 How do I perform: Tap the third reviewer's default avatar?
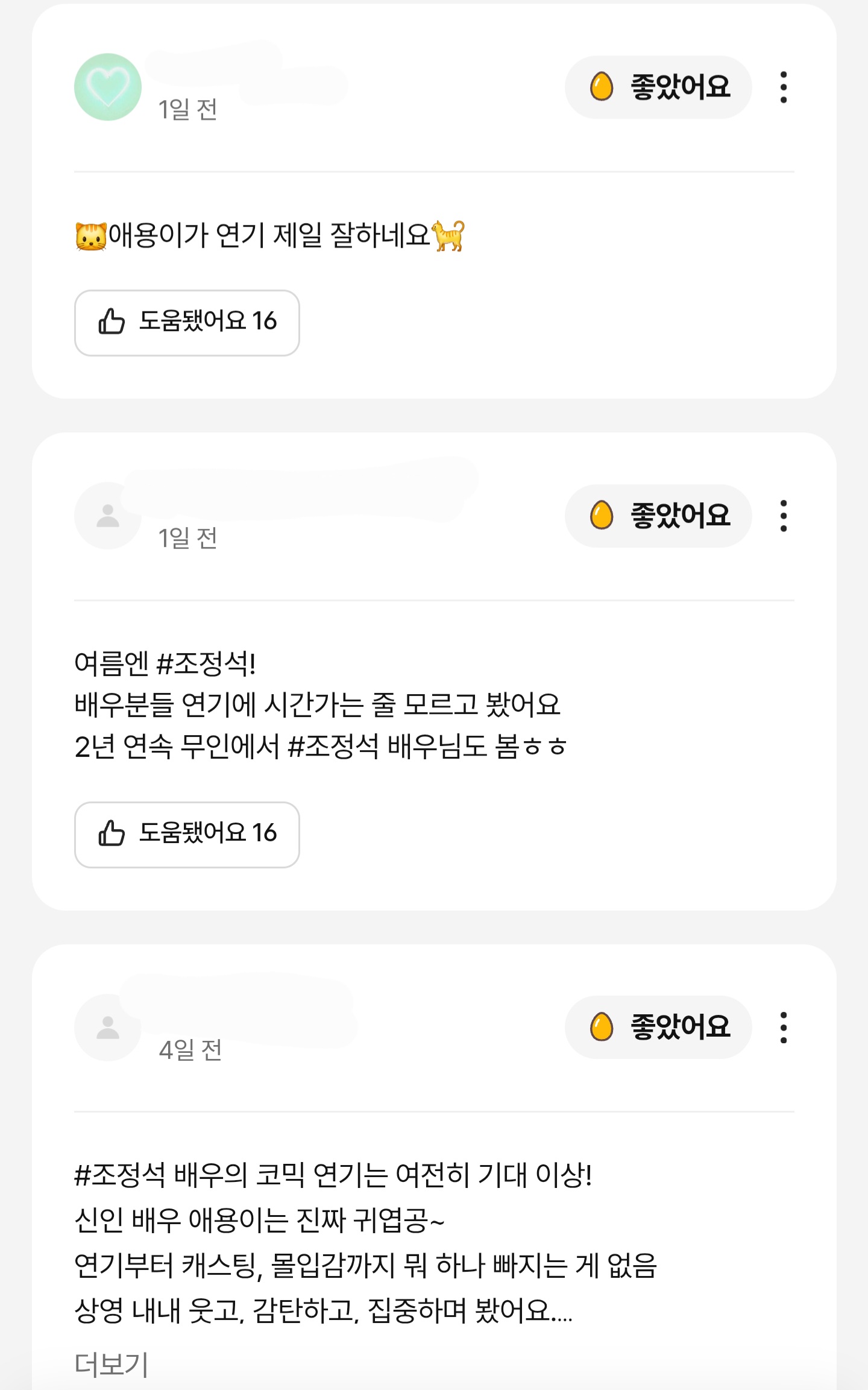(x=108, y=1028)
